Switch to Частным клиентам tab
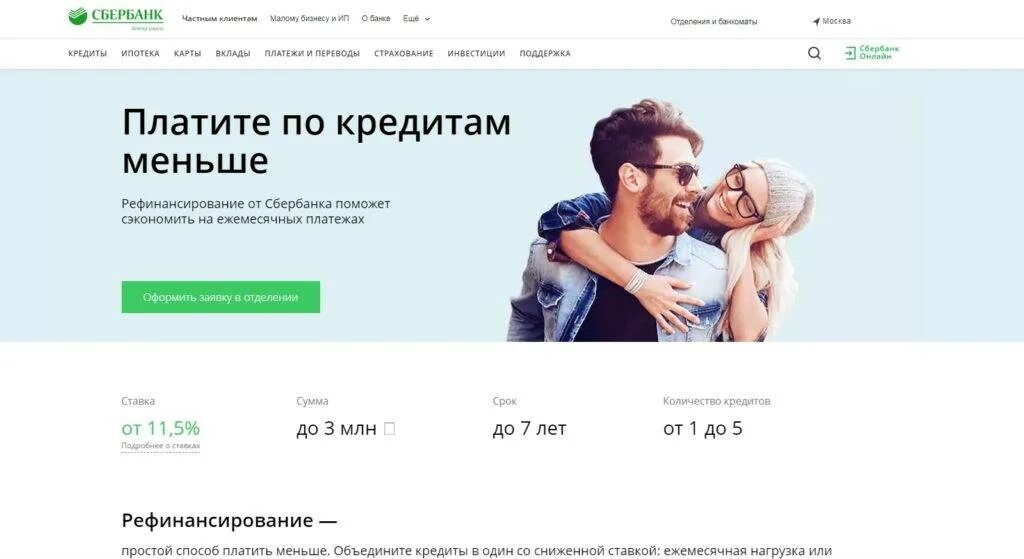1024x559 pixels. click(x=219, y=19)
